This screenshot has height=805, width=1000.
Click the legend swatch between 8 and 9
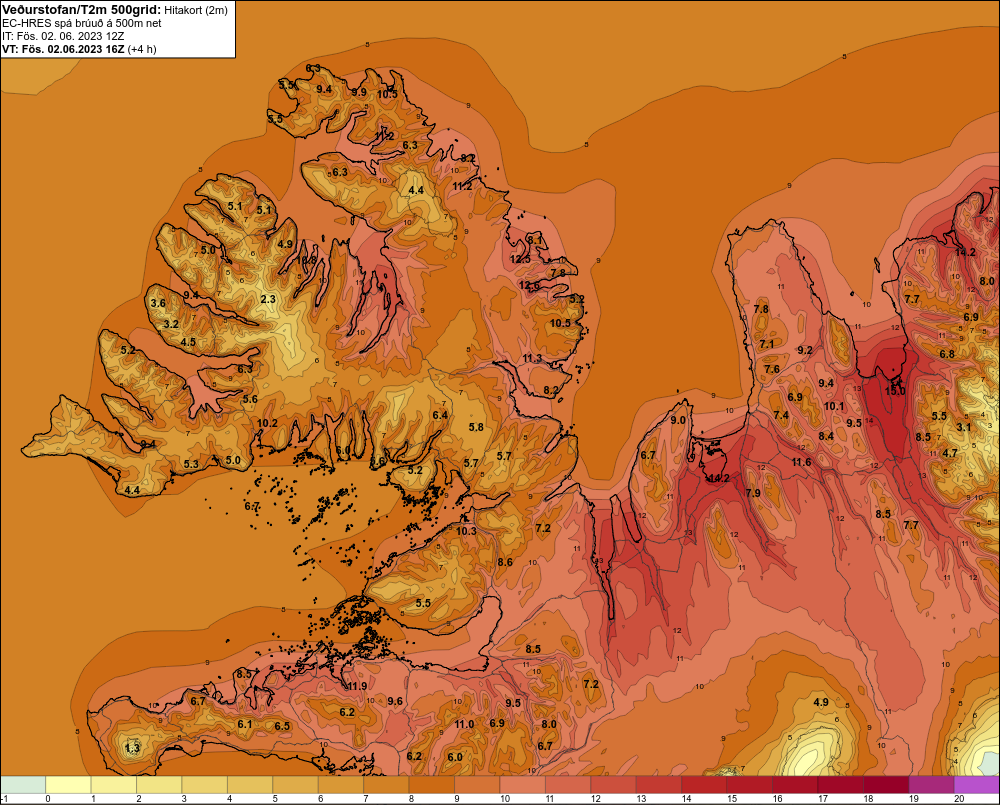pos(432,785)
